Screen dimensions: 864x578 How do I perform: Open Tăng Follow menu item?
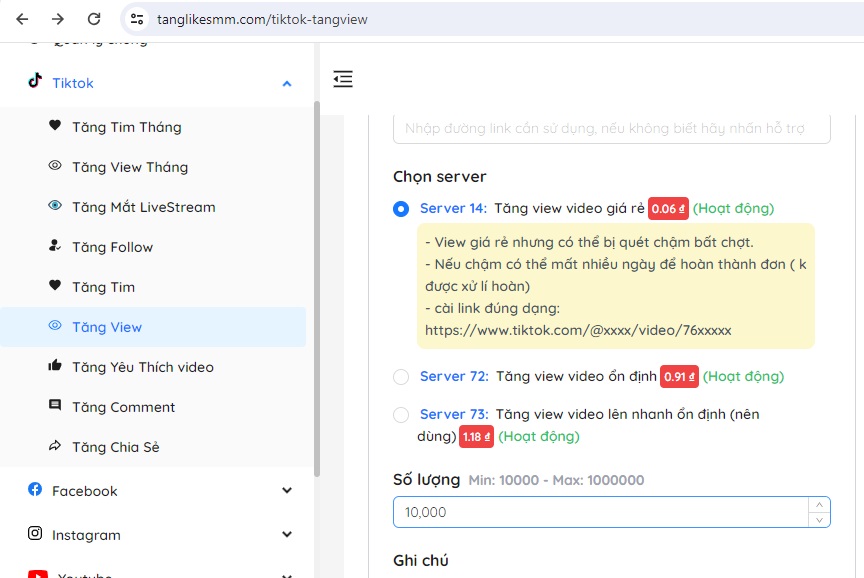[112, 247]
